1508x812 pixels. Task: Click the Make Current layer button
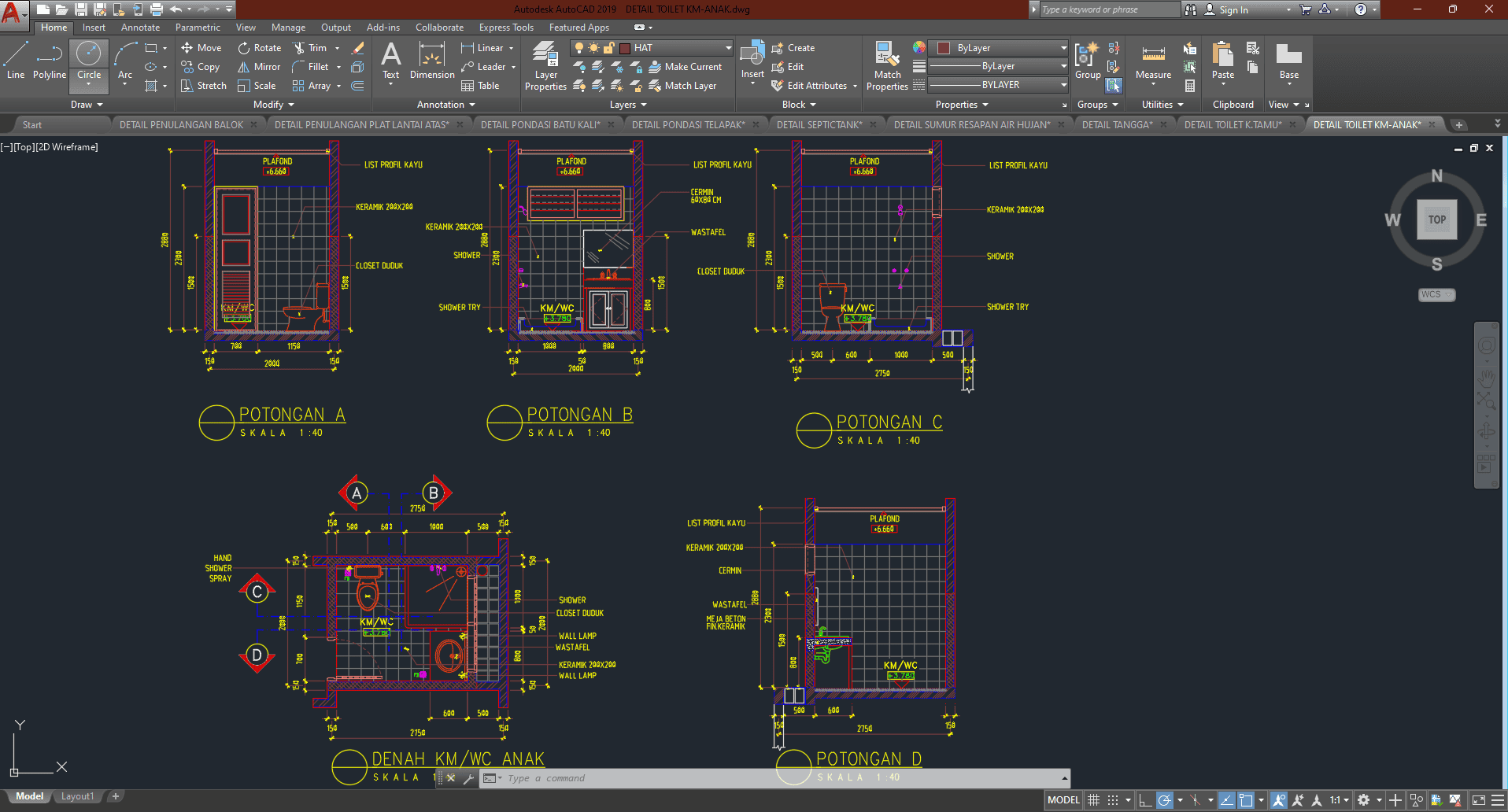(x=685, y=67)
